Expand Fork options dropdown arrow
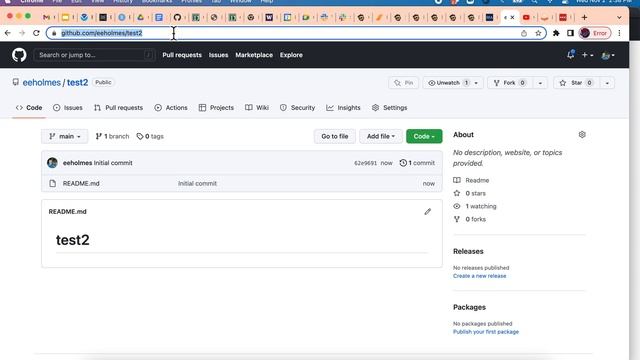This screenshot has height=360, width=640. [x=540, y=83]
